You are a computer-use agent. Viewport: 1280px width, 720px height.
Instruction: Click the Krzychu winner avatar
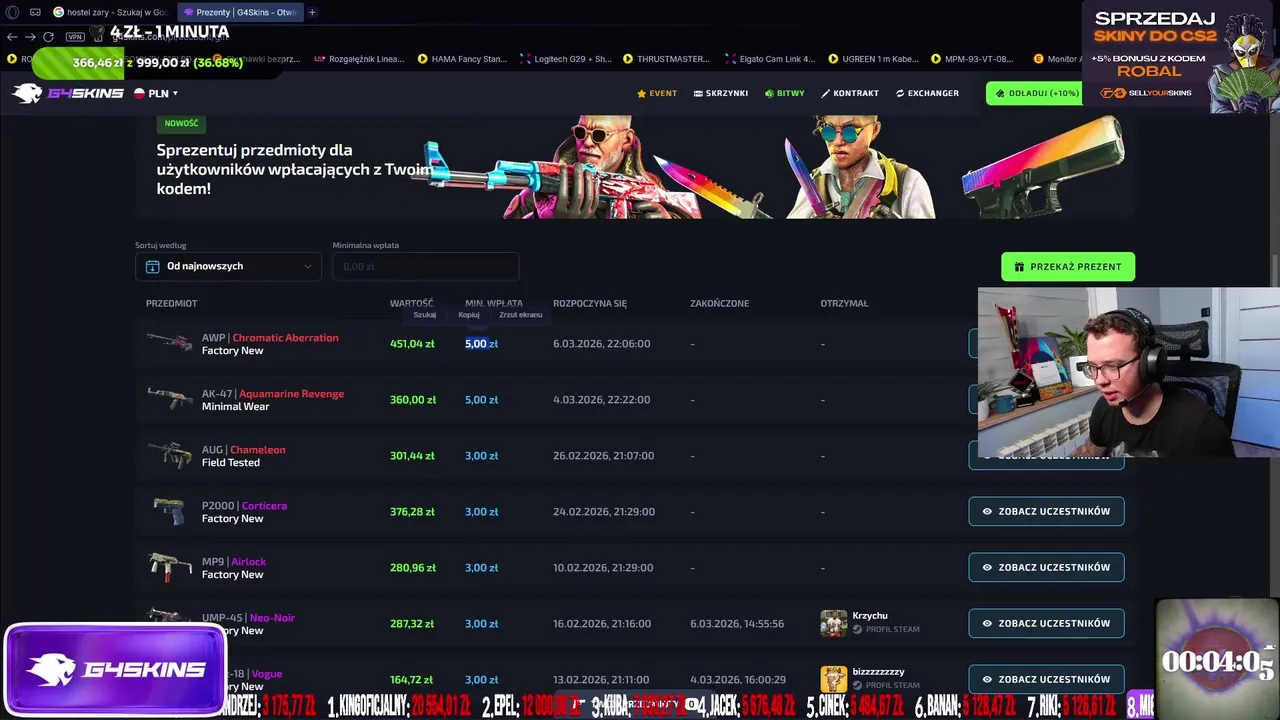point(833,623)
